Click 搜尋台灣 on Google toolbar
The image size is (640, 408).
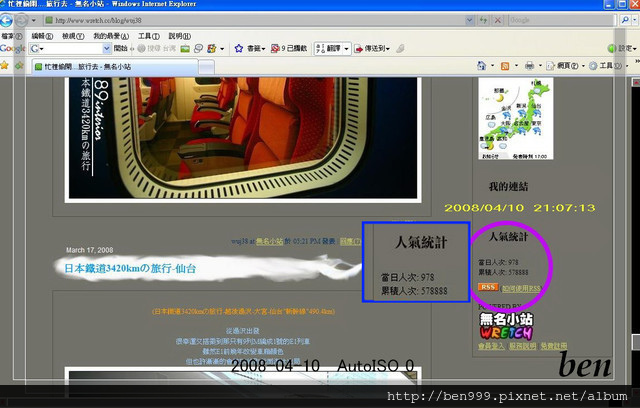[156, 49]
